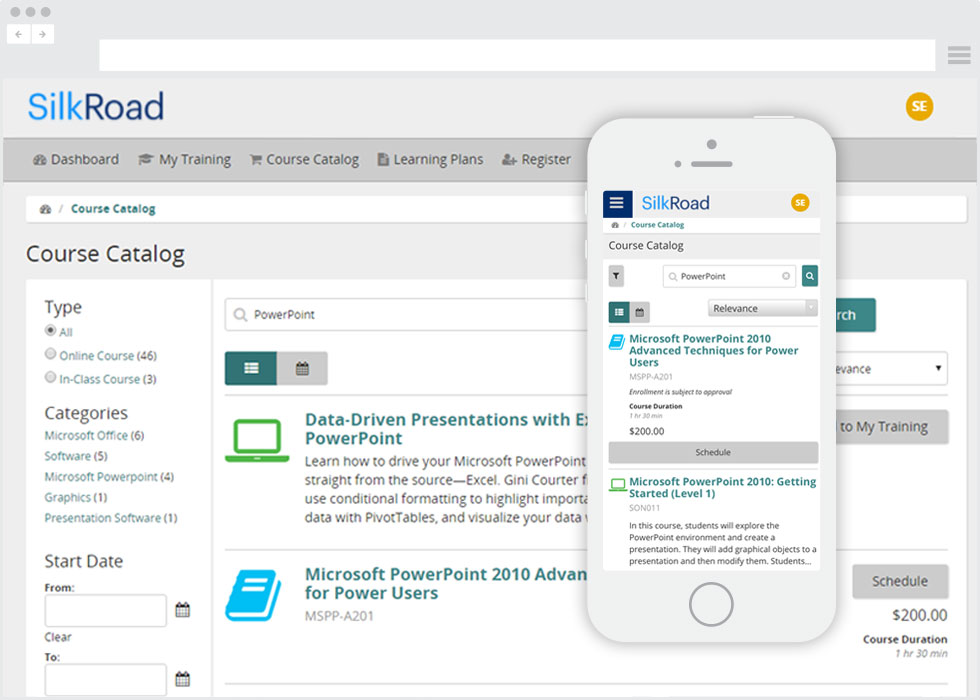
Task: Filter by Microsoft Powerpoint category
Action: coord(109,477)
